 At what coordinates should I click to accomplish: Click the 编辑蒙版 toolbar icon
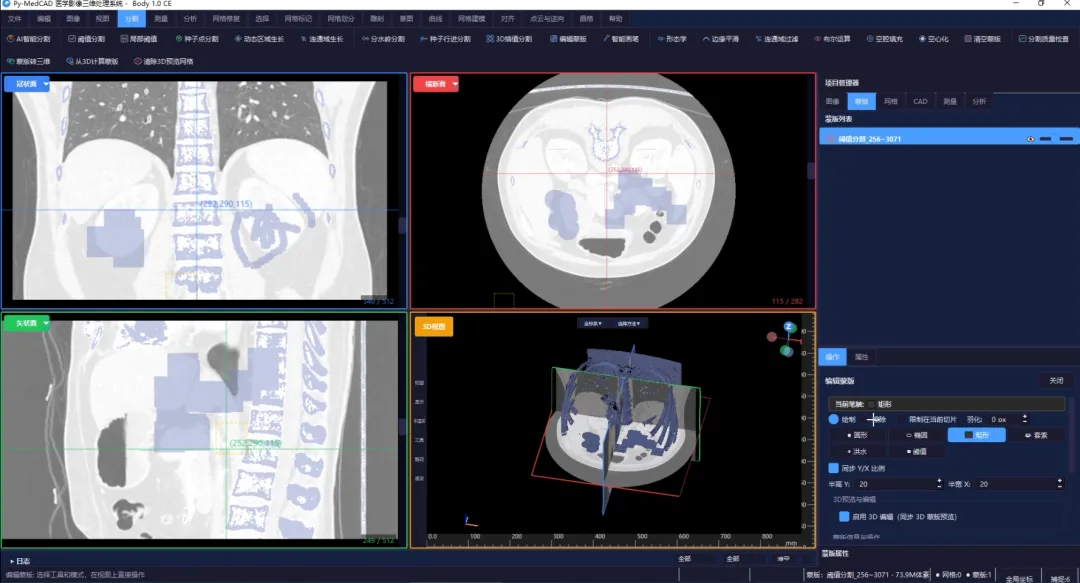click(x=568, y=39)
